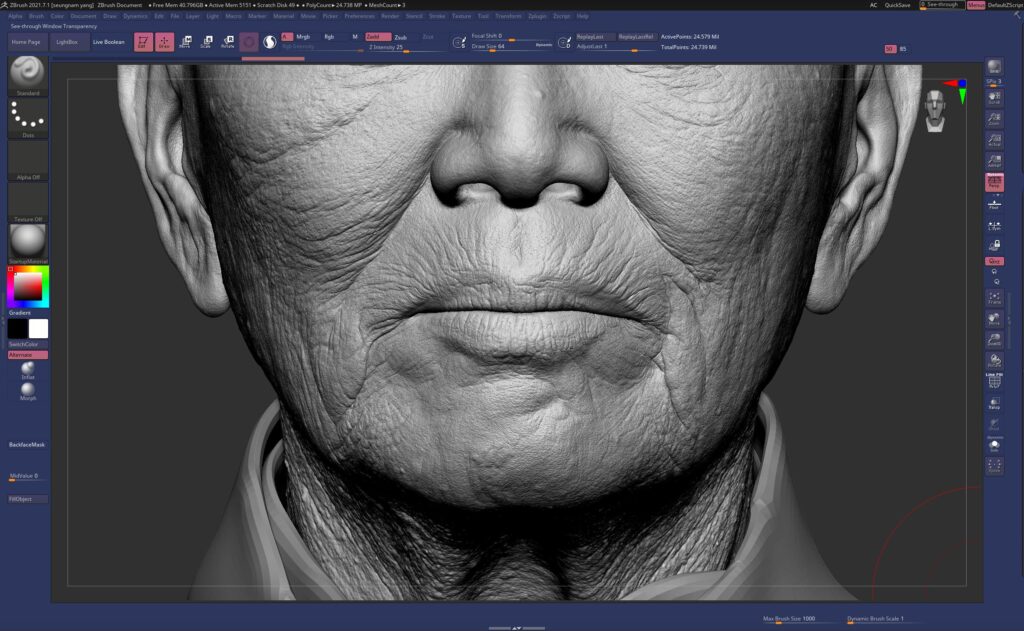Expand the Texture Off selector
The height and width of the screenshot is (631, 1024).
click(28, 203)
